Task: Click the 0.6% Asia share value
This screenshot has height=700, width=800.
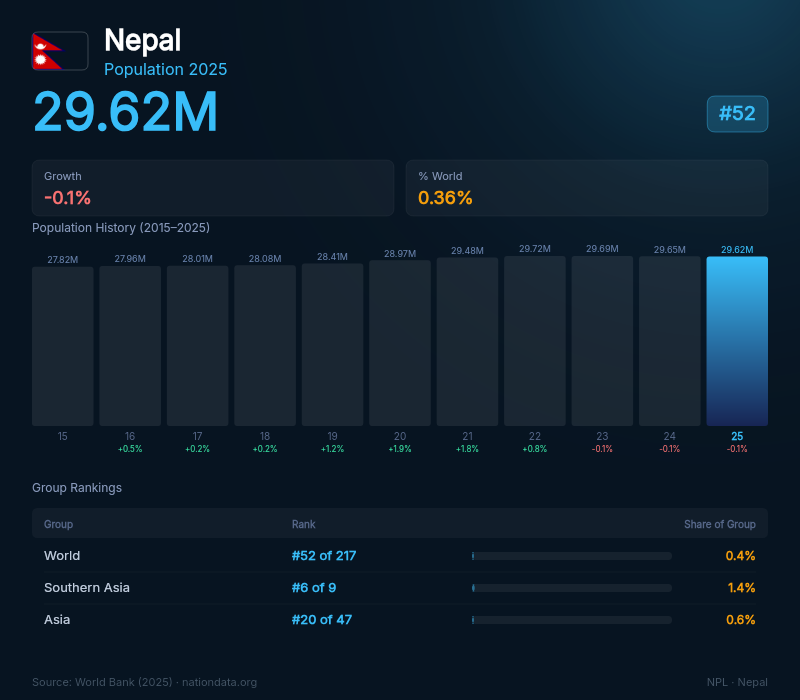Action: point(740,619)
